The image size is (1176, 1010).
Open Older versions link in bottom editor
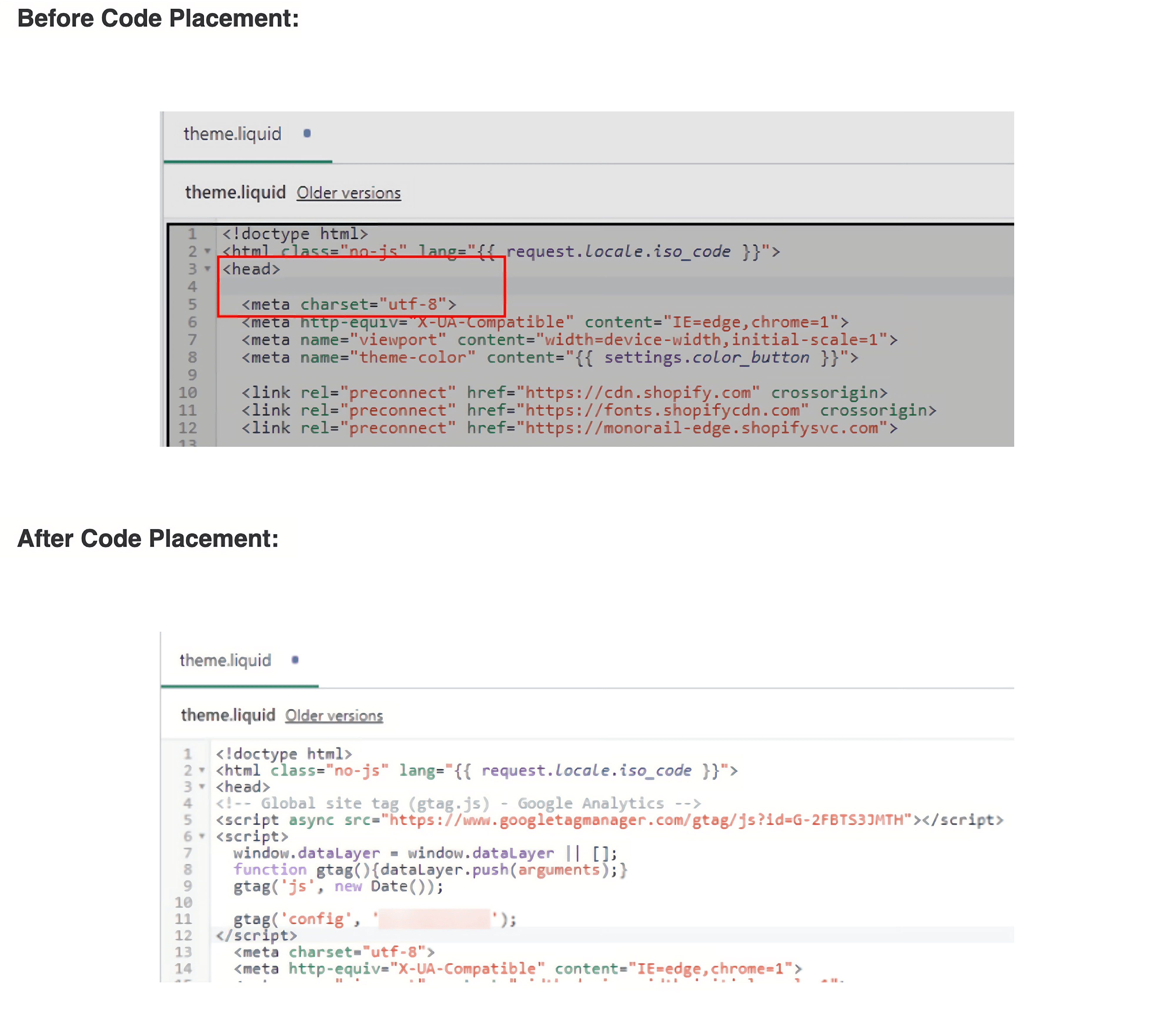(334, 715)
